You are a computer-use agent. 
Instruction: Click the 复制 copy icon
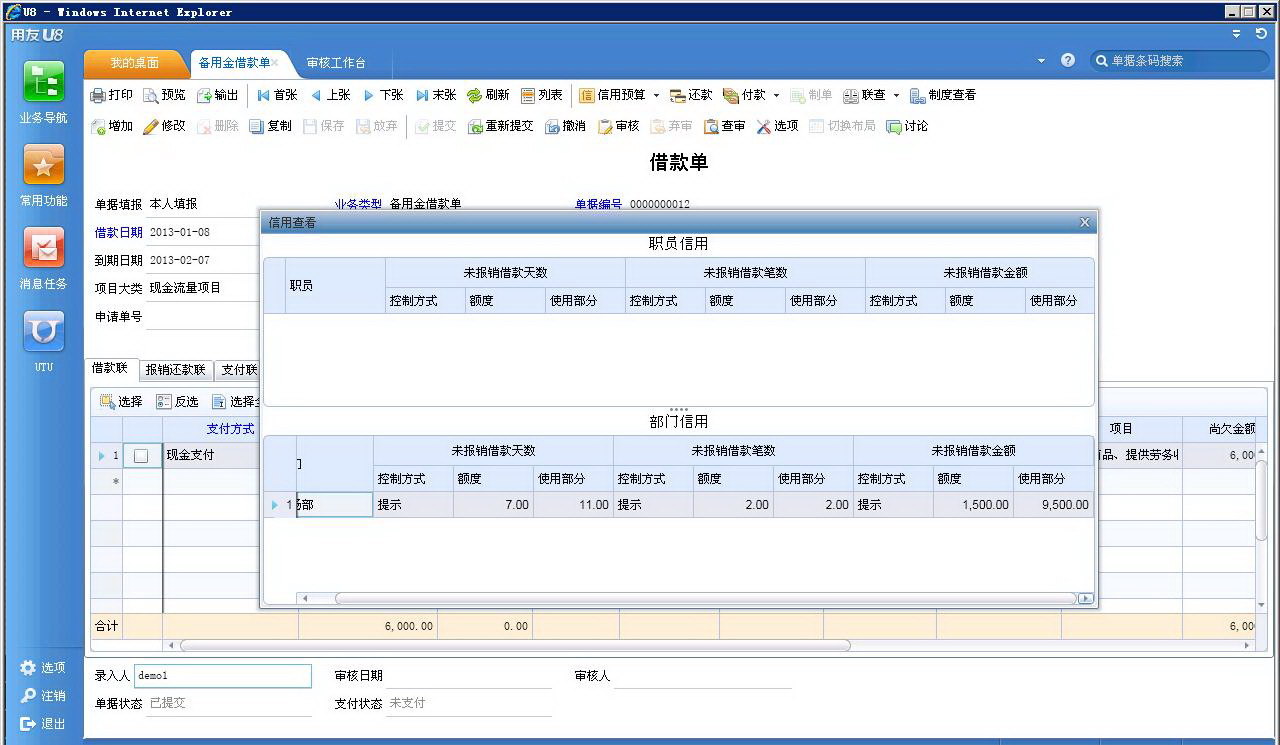coord(257,127)
